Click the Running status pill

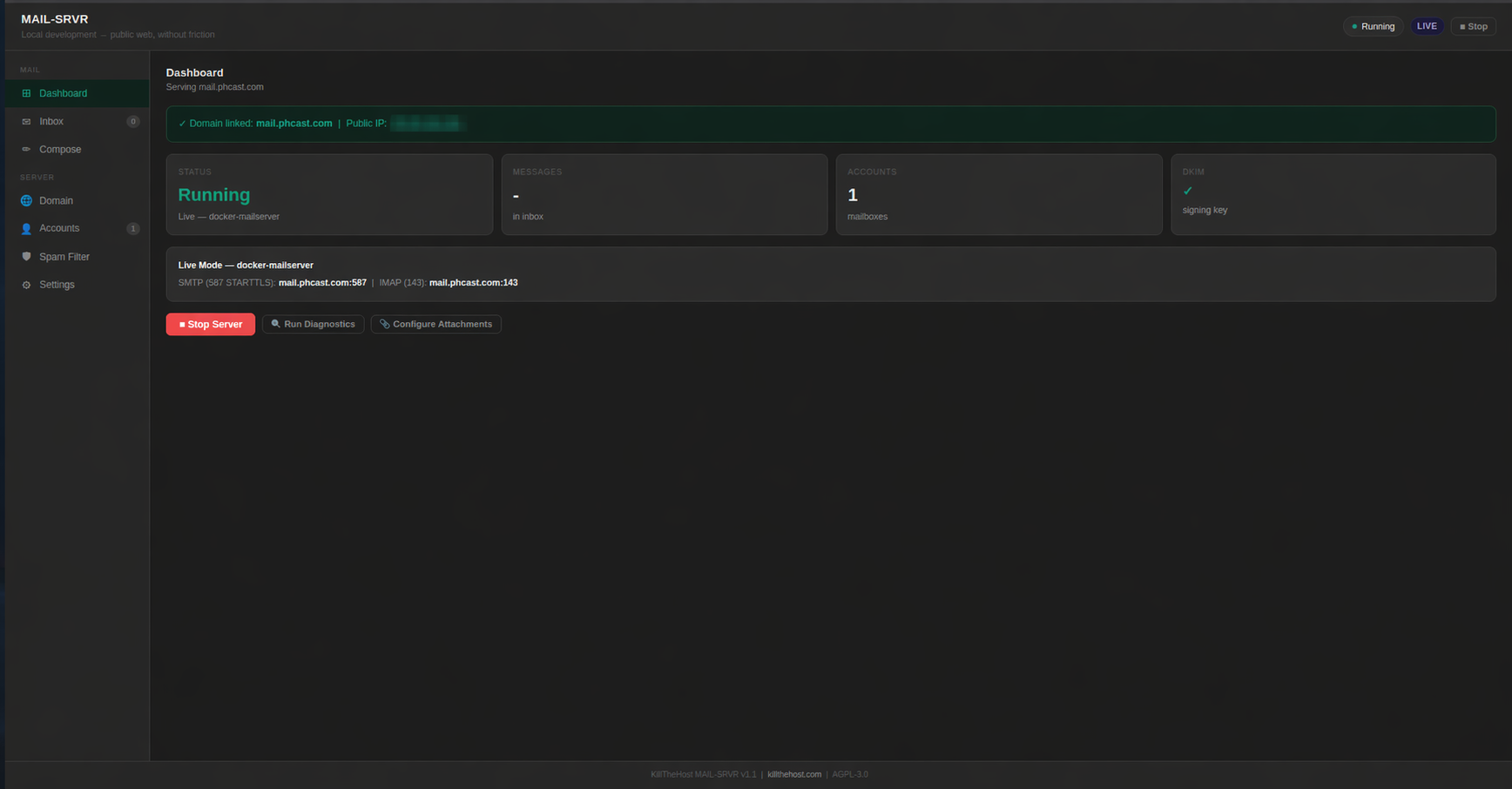click(x=1374, y=26)
